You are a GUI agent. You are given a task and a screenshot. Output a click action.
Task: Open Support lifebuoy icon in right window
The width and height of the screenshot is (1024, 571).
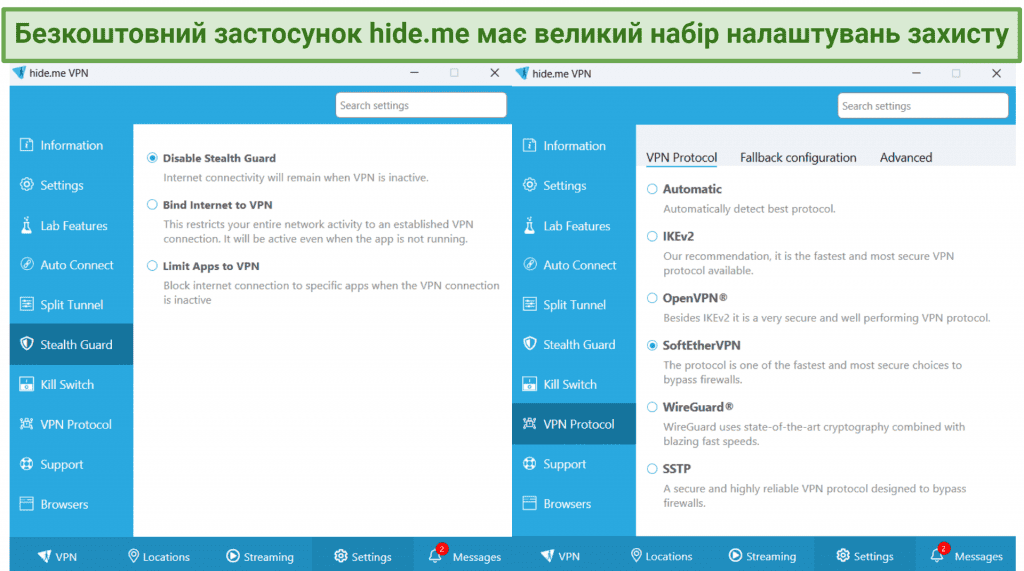click(x=530, y=464)
